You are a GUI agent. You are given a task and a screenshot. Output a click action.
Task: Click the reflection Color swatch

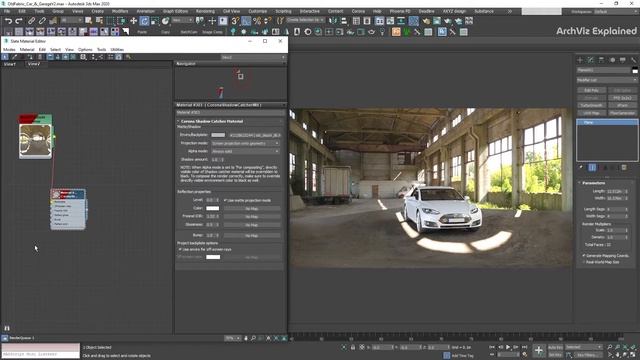click(x=212, y=209)
